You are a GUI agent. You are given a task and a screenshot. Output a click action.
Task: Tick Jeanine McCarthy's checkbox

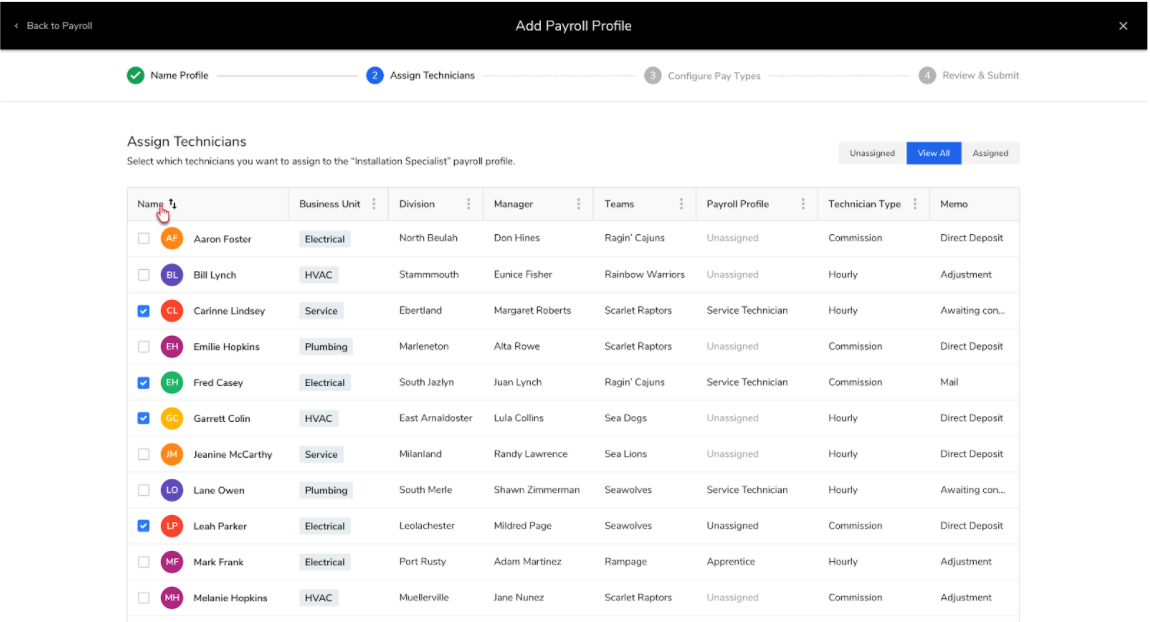(x=144, y=454)
